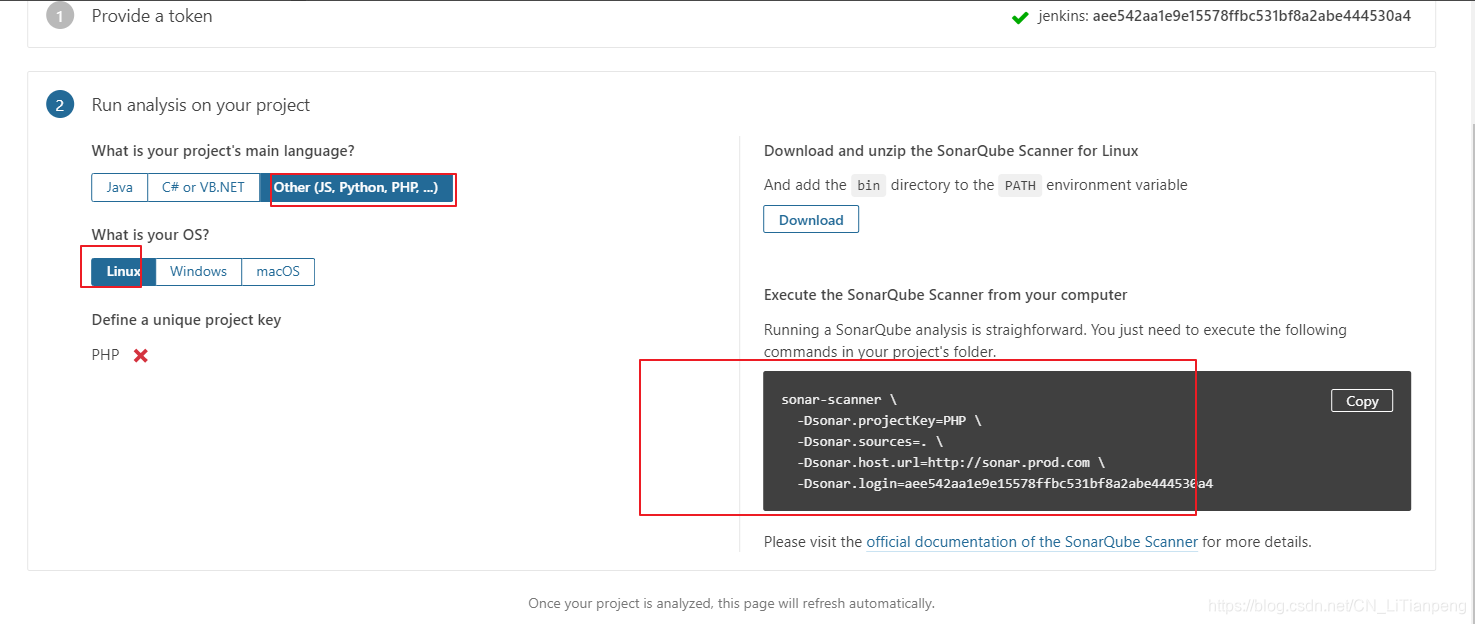Select C# or VB.NET language option
The image size is (1475, 624).
pos(203,187)
